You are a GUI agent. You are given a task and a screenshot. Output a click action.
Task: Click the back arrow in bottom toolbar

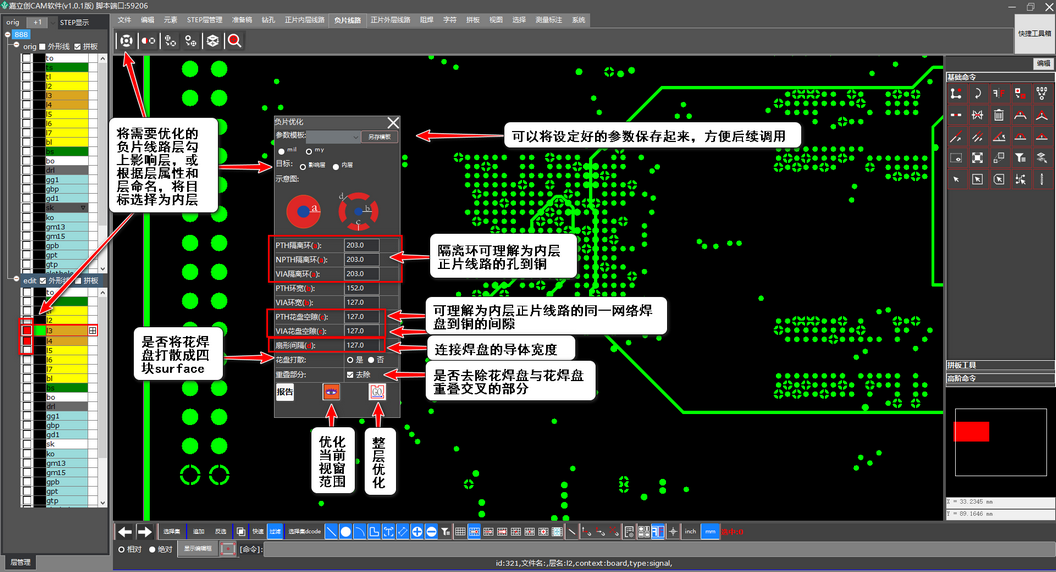(x=125, y=532)
